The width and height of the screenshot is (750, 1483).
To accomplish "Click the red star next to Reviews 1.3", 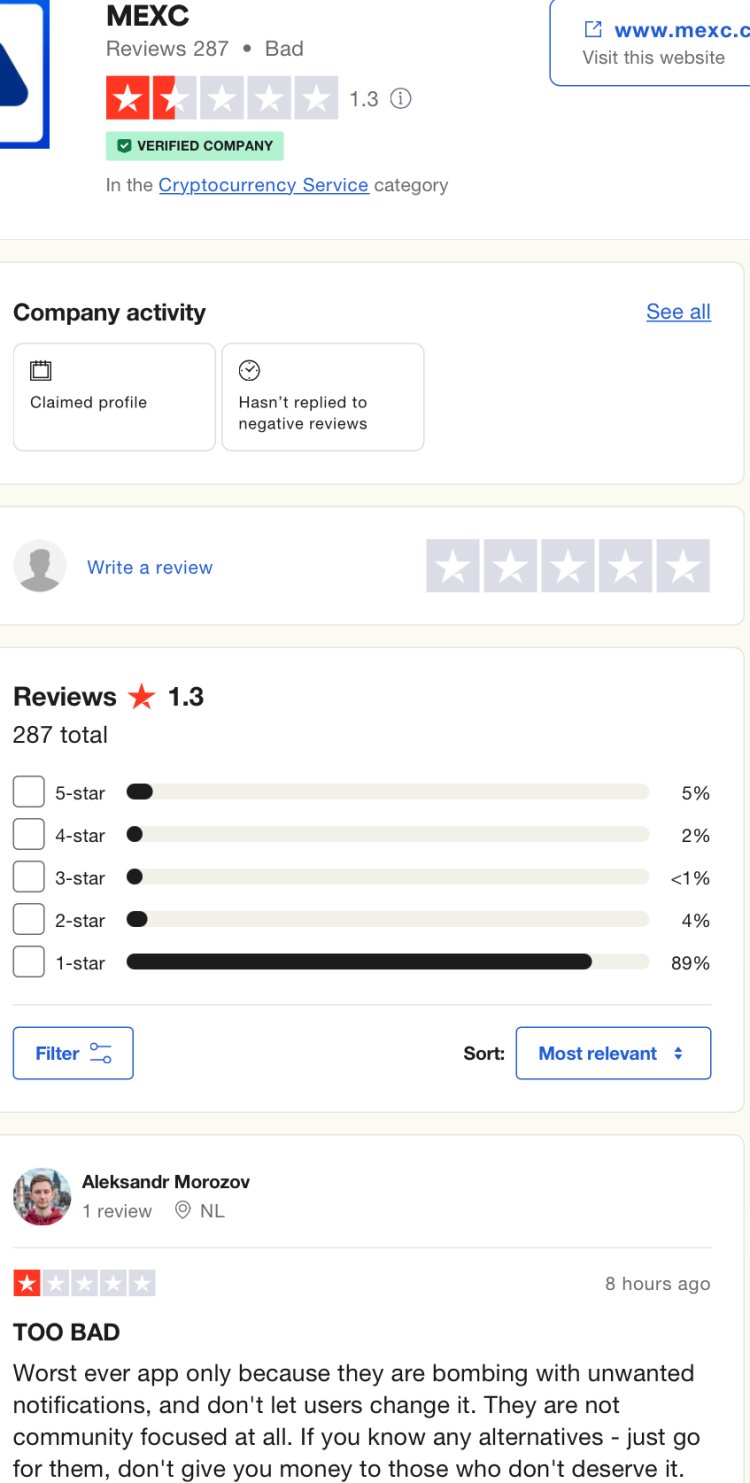I will coord(142,697).
